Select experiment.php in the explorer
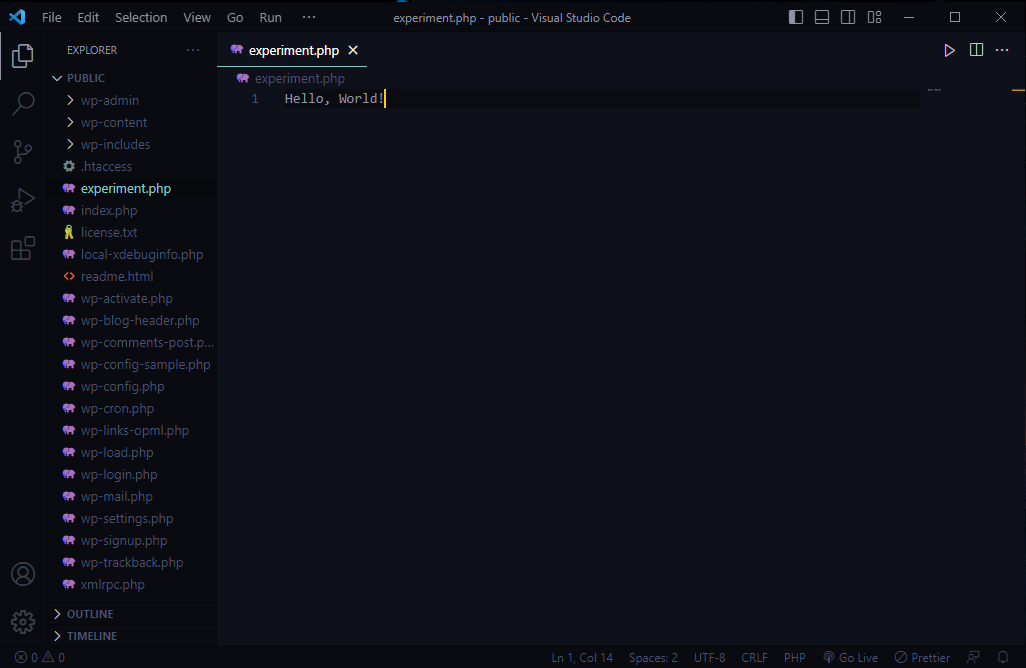 click(132, 188)
